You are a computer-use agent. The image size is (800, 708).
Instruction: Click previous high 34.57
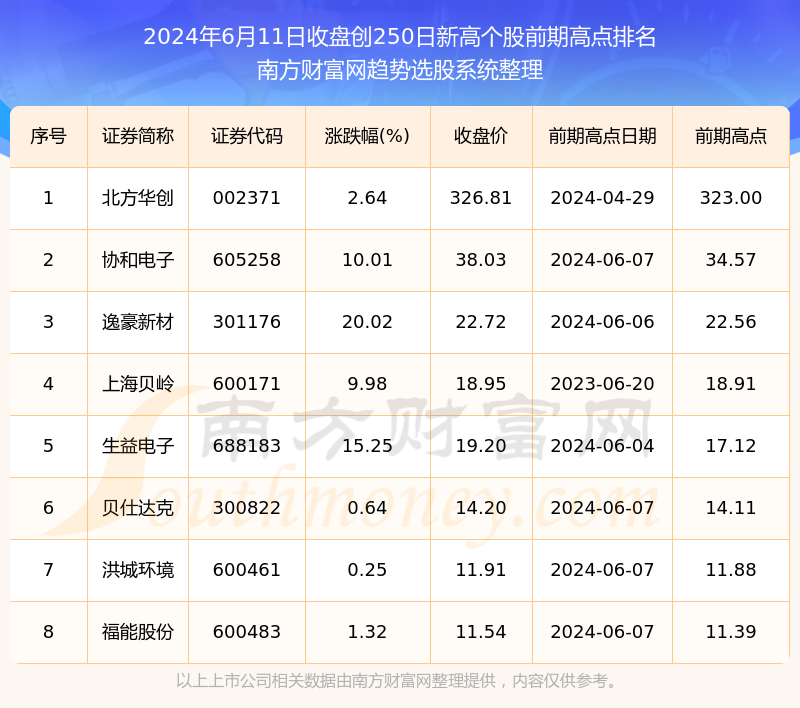[731, 260]
